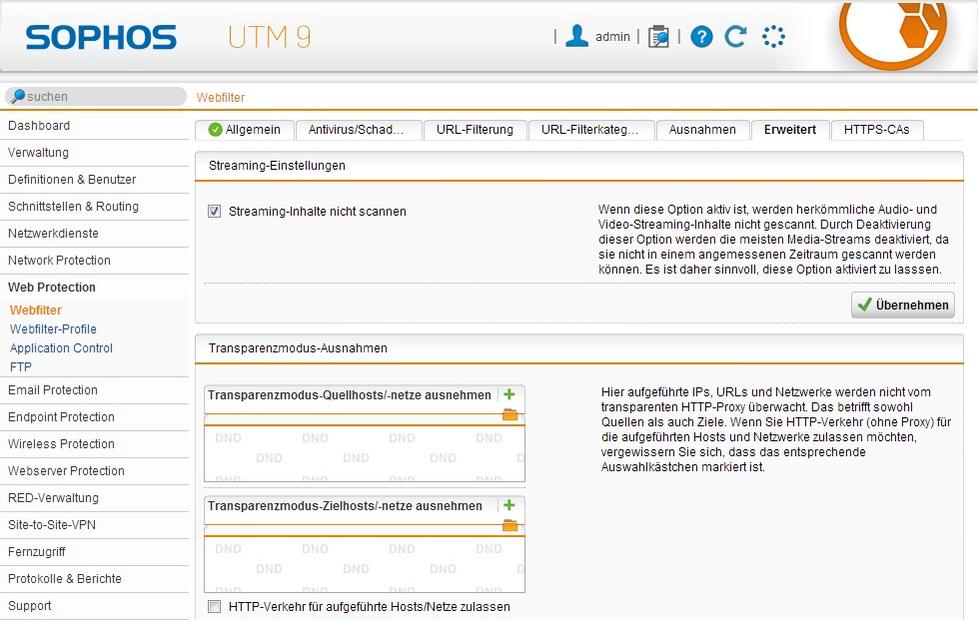
Task: Open the Antivirus/Schad... tab
Action: 359,130
